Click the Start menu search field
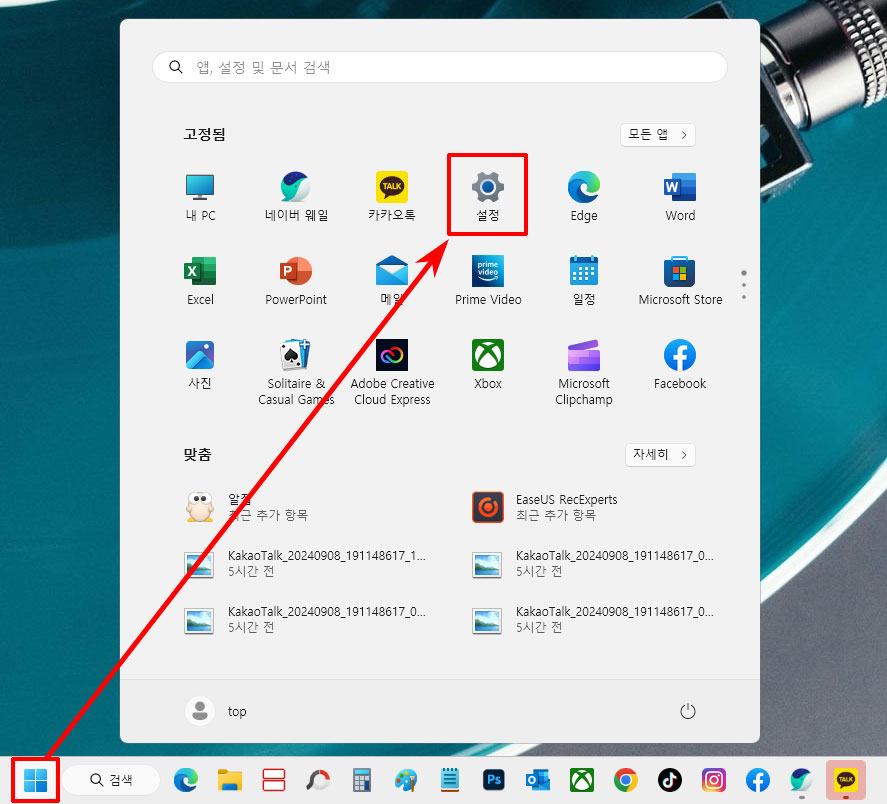The height and width of the screenshot is (804, 887). 440,67
